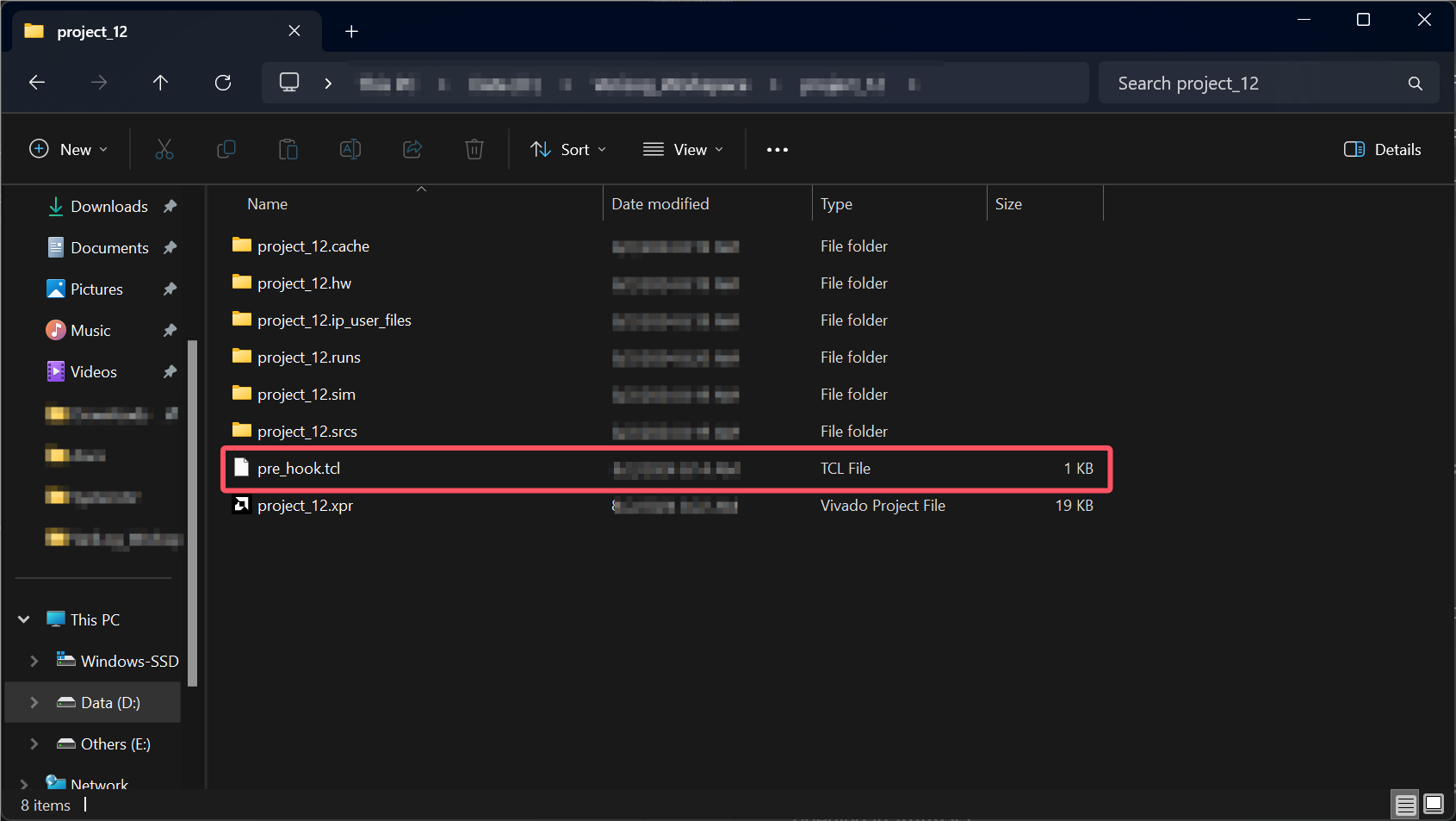
Task: Refresh the current folder view
Action: pos(223,83)
